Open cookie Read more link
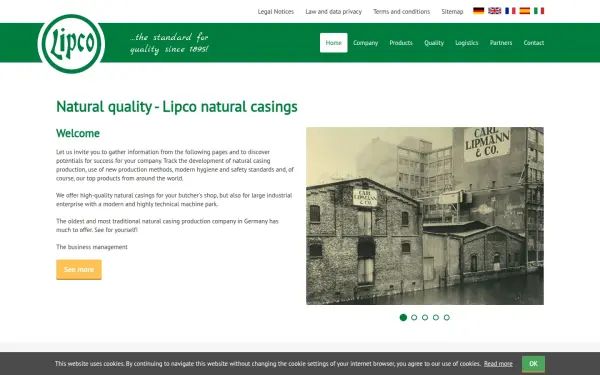 (x=498, y=364)
